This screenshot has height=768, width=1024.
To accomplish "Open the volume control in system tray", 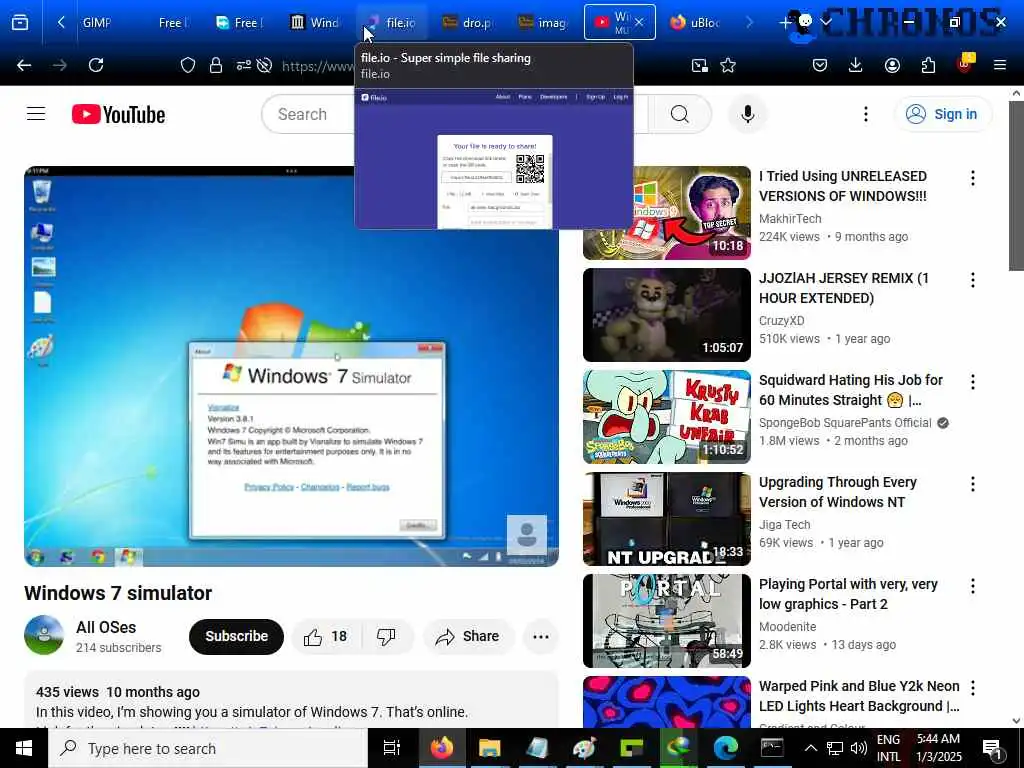I will (859, 748).
